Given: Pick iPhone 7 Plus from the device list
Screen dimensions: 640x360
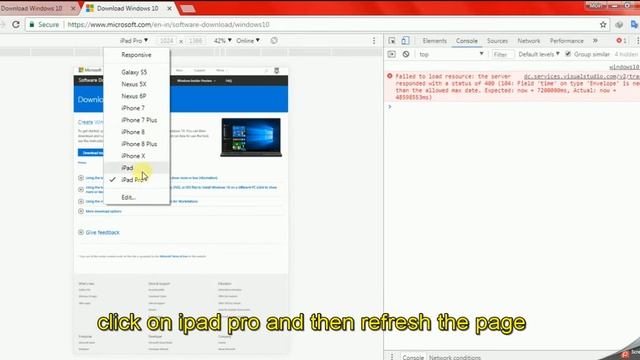Looking at the screenshot, I should click(x=137, y=120).
